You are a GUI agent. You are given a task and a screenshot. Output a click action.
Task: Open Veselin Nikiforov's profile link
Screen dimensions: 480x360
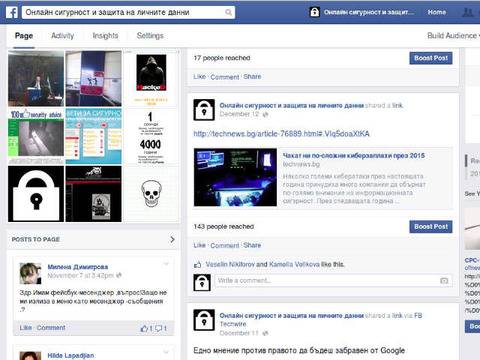(x=230, y=265)
